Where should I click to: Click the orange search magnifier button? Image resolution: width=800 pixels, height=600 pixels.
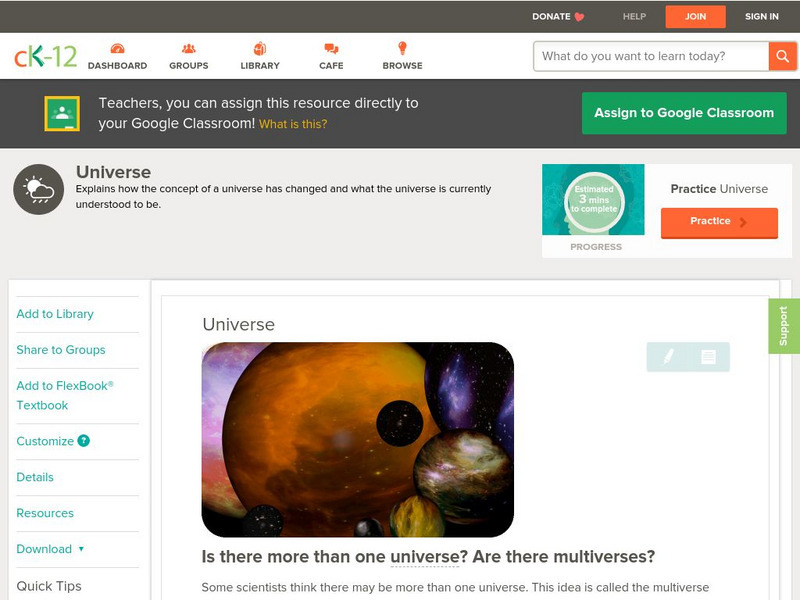[782, 56]
